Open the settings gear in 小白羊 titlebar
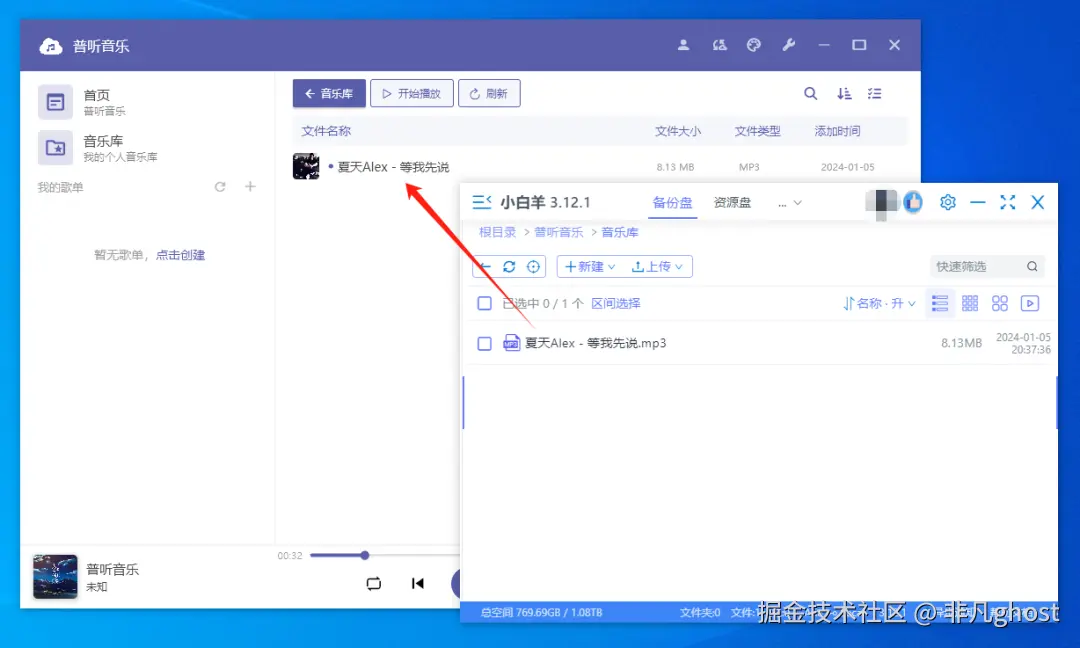1080x648 pixels. [947, 202]
